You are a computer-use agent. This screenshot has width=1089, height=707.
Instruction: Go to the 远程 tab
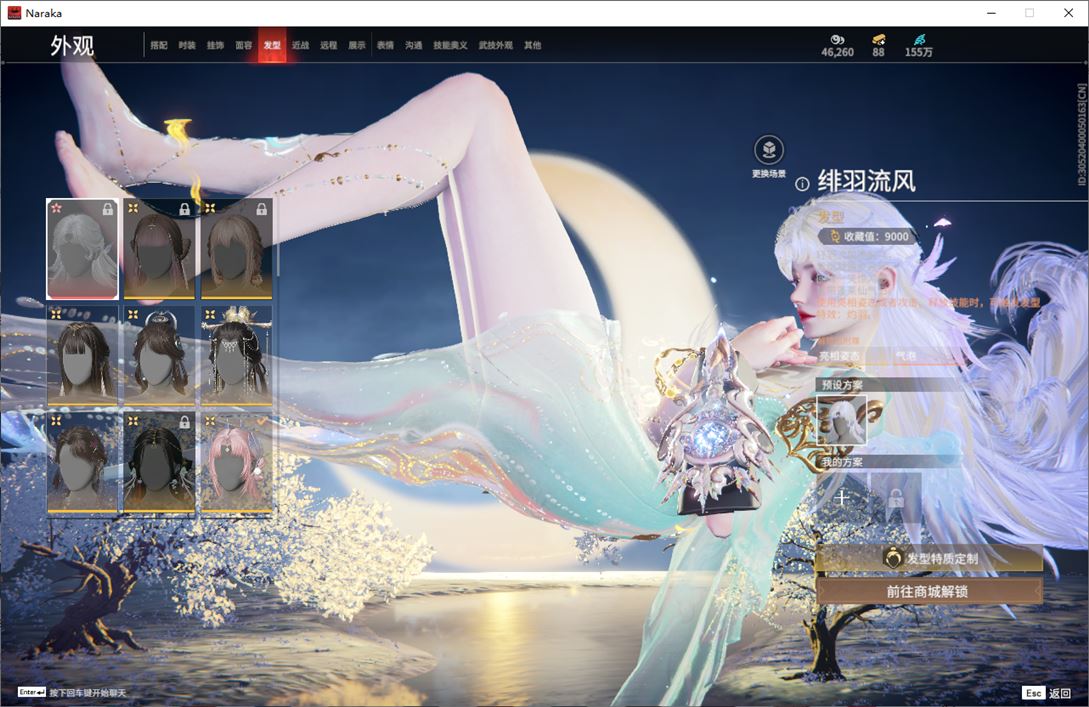tap(329, 45)
